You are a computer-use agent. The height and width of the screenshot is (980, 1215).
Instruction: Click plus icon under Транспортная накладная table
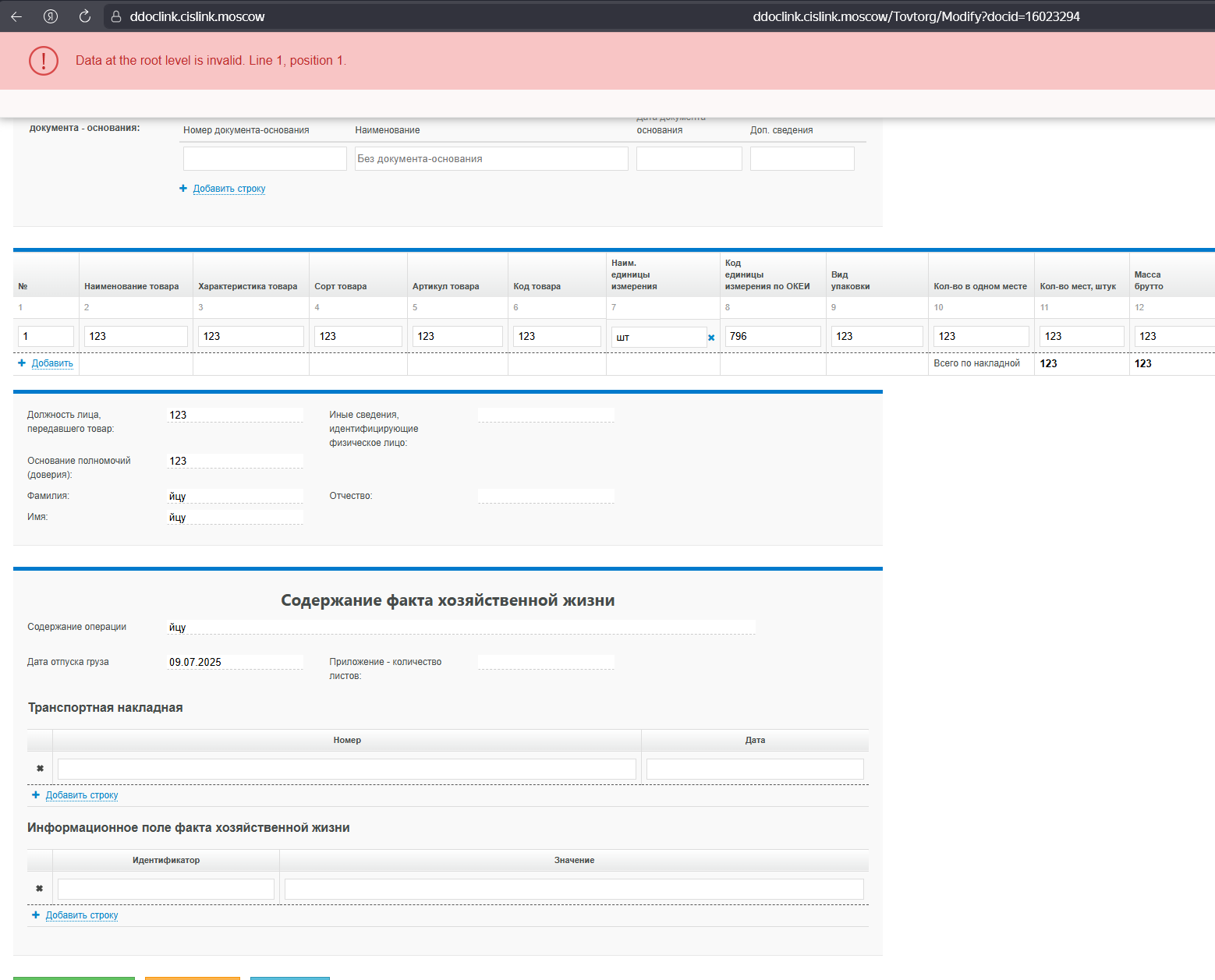36,795
